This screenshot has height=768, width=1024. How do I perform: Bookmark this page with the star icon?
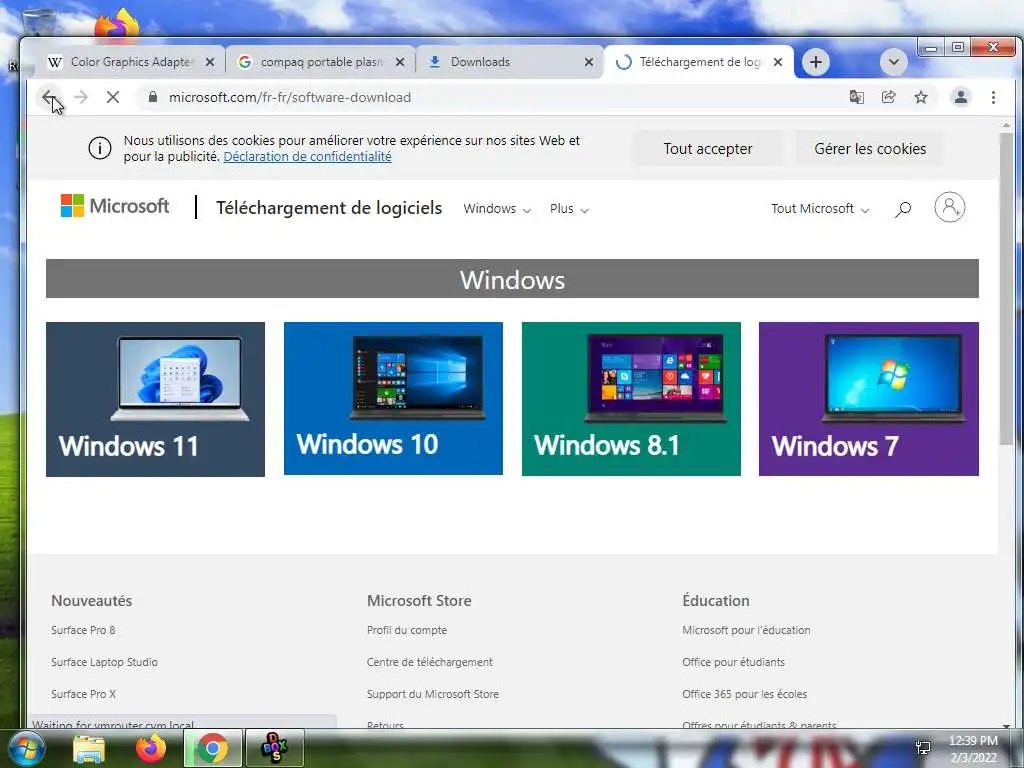pyautogui.click(x=921, y=97)
